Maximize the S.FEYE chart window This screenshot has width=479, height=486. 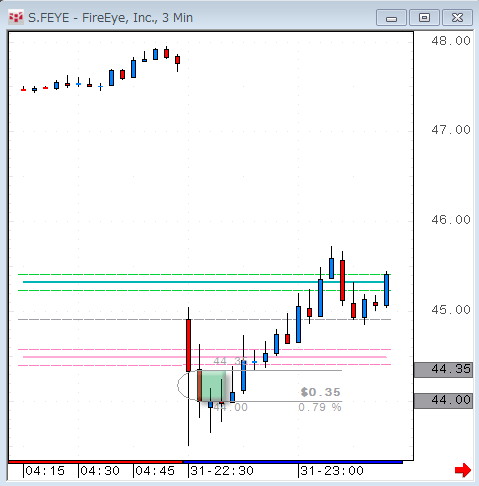pyautogui.click(x=424, y=18)
